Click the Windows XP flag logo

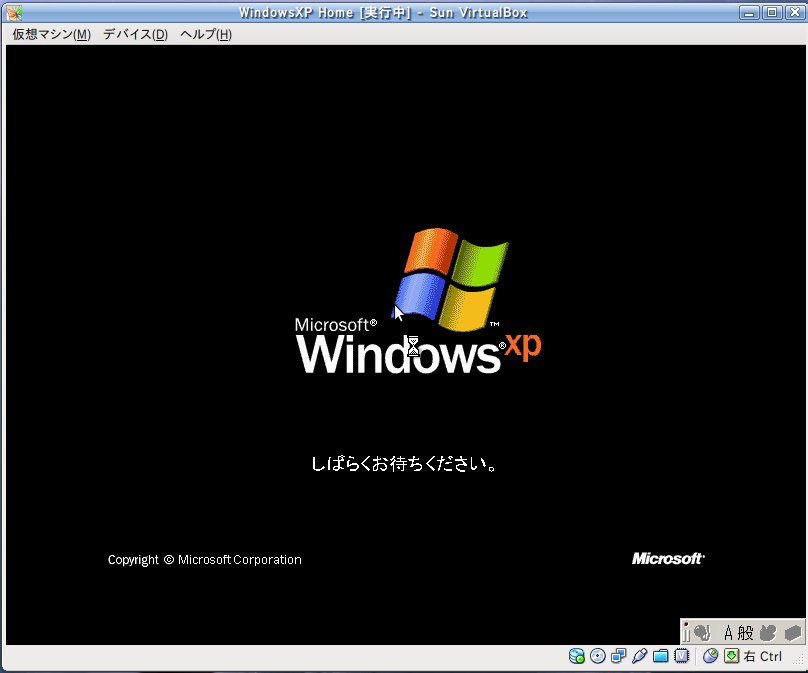(451, 279)
